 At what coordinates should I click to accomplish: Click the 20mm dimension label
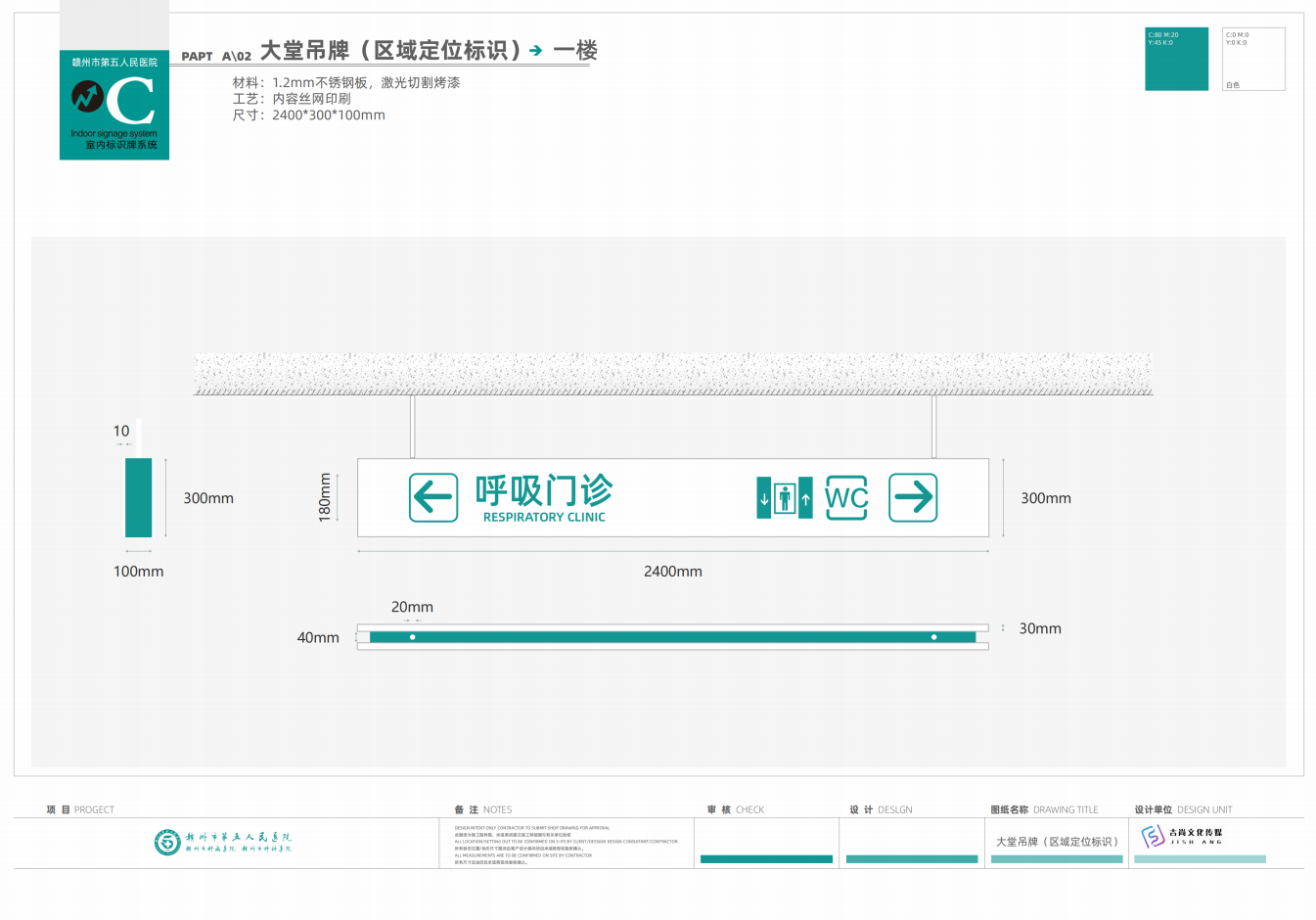click(x=412, y=607)
